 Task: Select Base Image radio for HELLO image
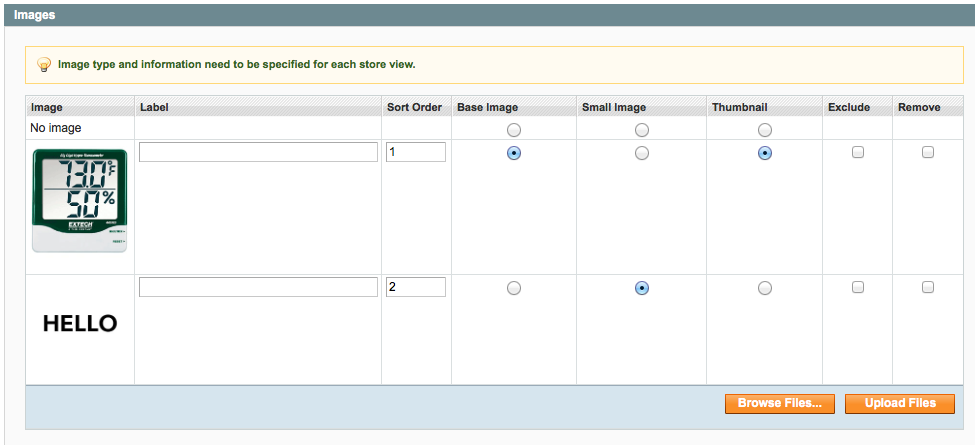point(514,288)
